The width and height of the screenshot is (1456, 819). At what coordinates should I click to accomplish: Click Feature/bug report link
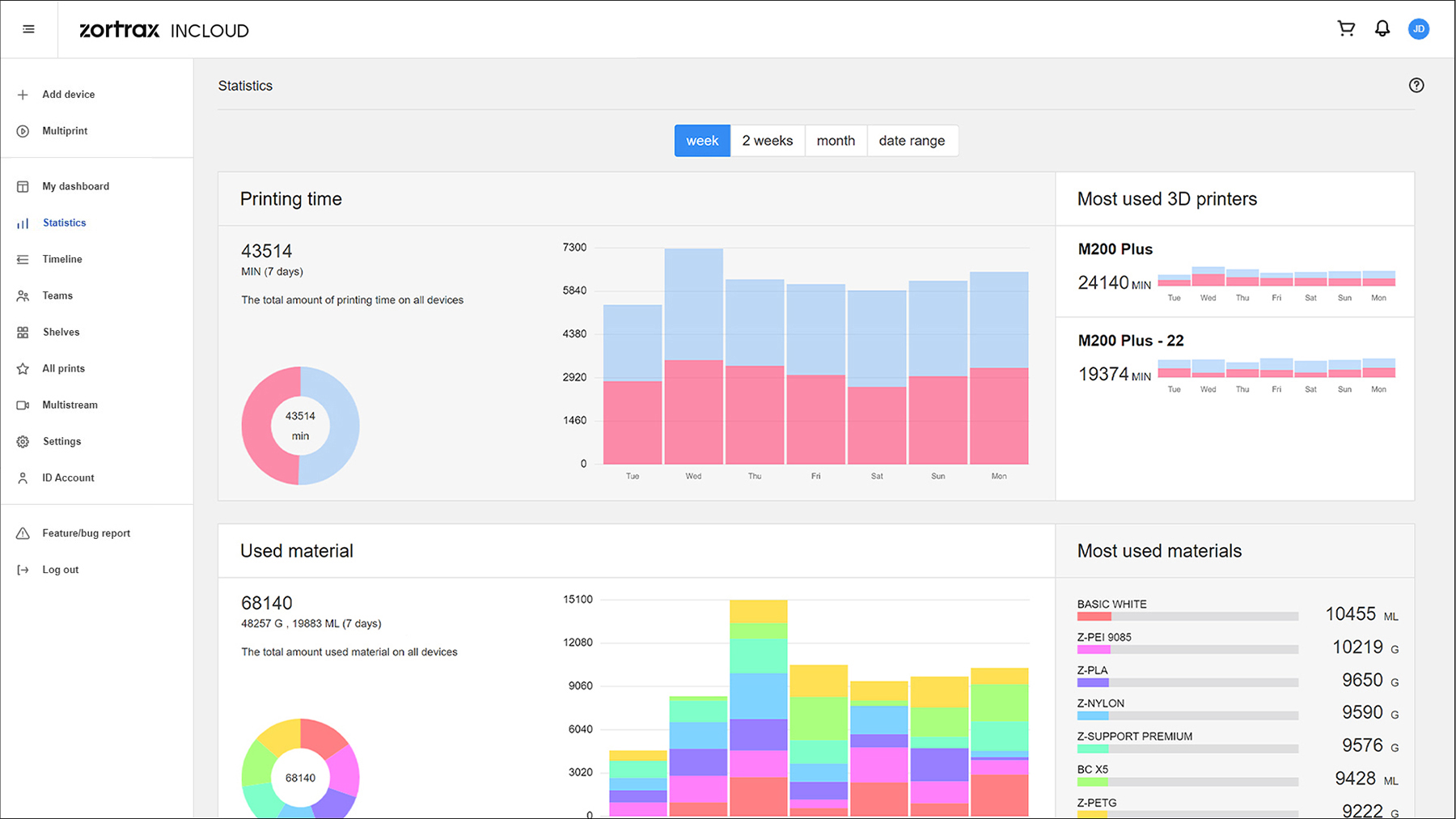pyautogui.click(x=86, y=533)
